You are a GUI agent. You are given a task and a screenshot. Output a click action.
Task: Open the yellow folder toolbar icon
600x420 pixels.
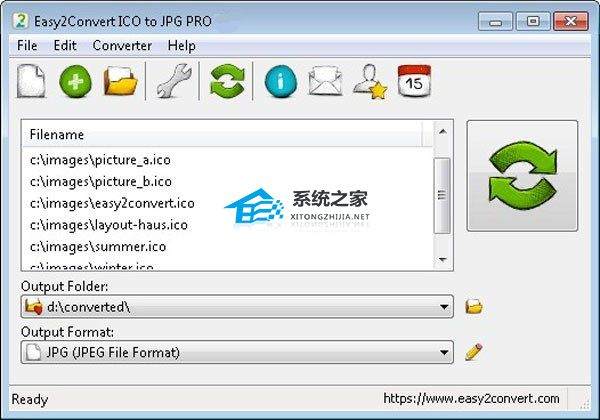pos(121,81)
